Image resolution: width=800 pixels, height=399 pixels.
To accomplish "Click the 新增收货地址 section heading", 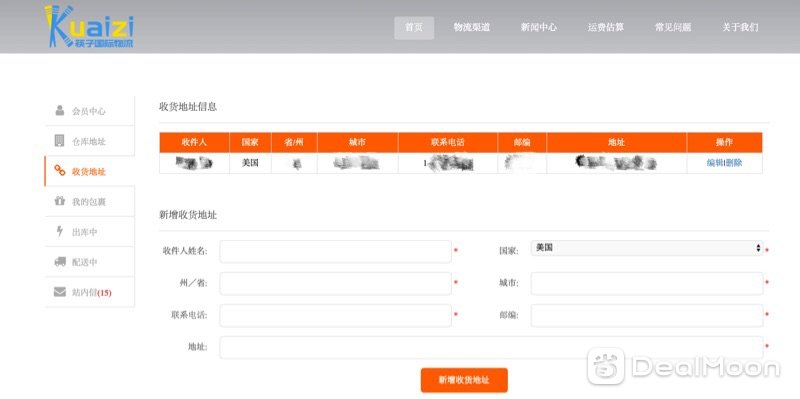I will pos(188,215).
